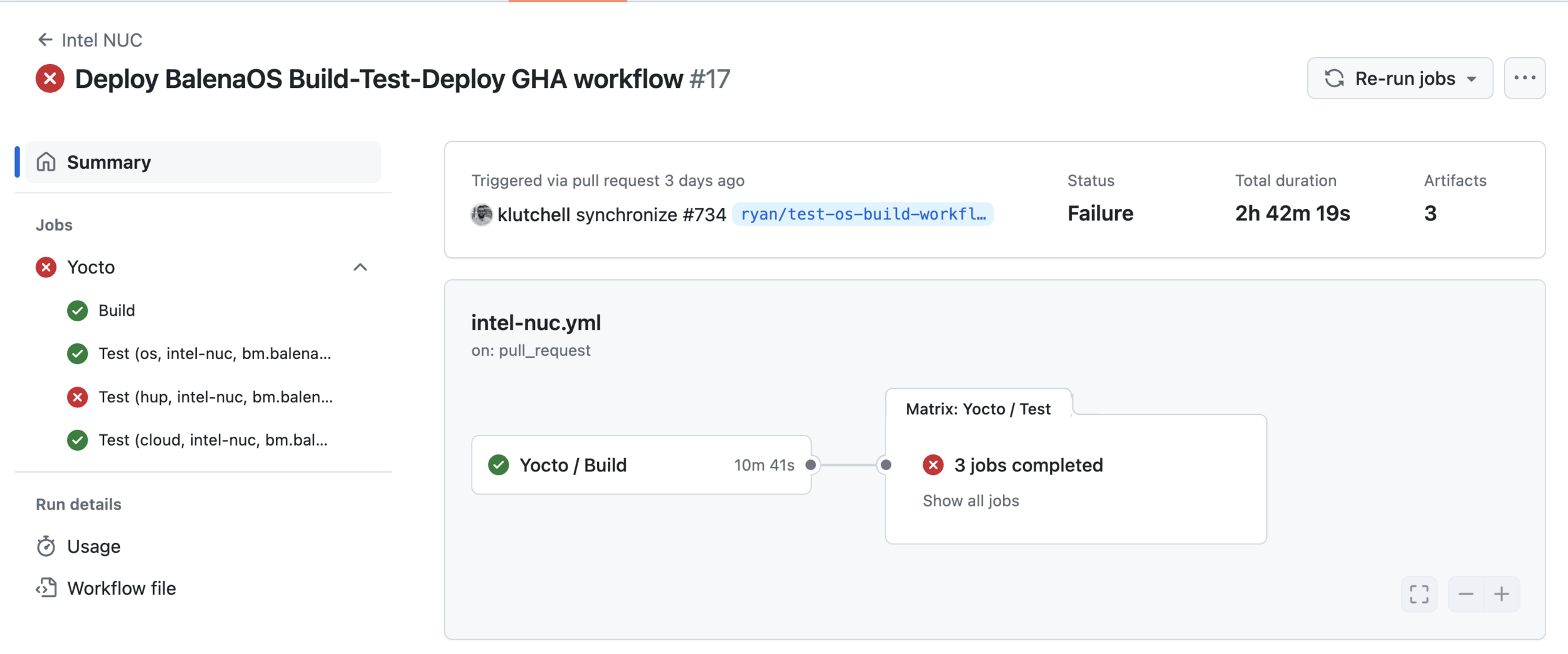Click the Usage stopwatch icon

pyautogui.click(x=46, y=546)
